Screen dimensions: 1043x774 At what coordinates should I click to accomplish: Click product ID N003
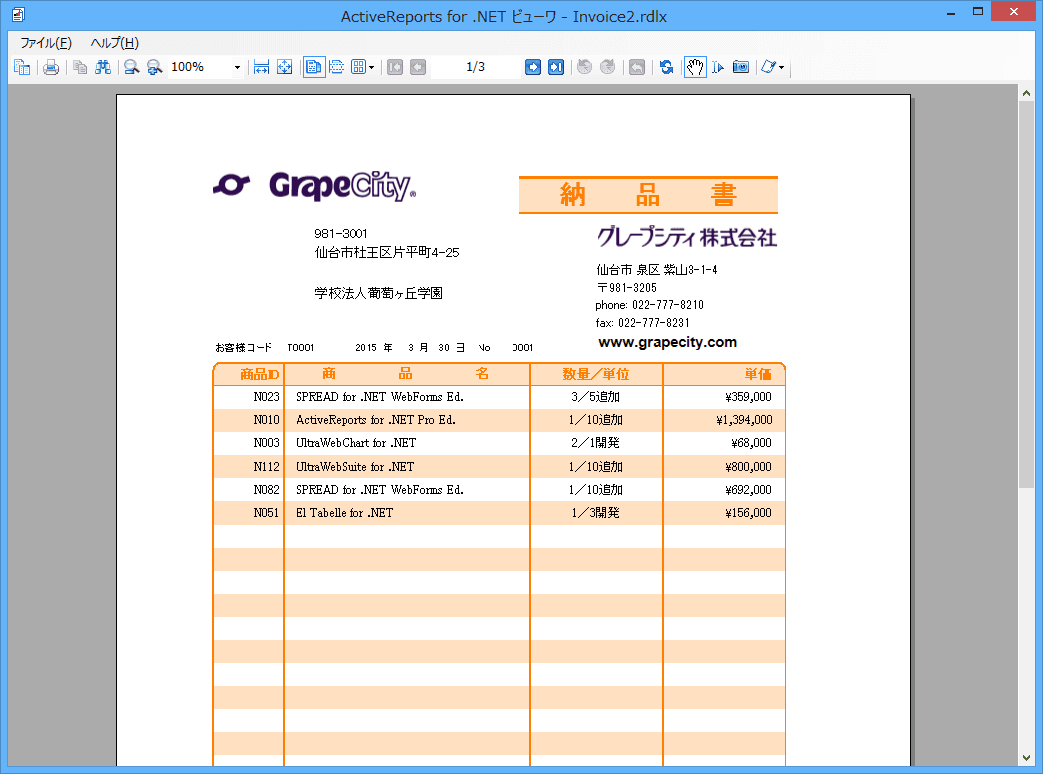(266, 443)
